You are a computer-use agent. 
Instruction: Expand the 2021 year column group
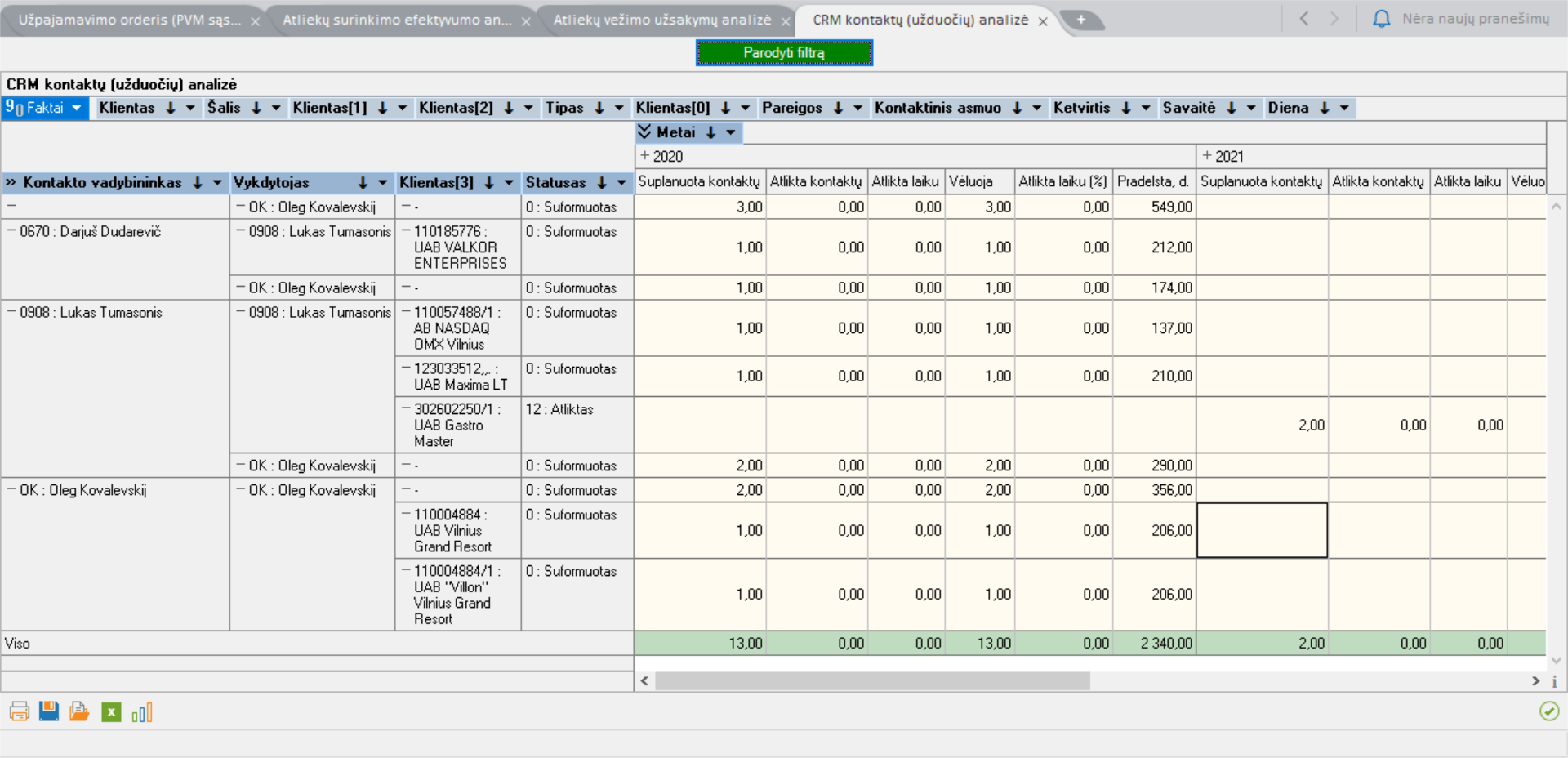coord(1207,156)
